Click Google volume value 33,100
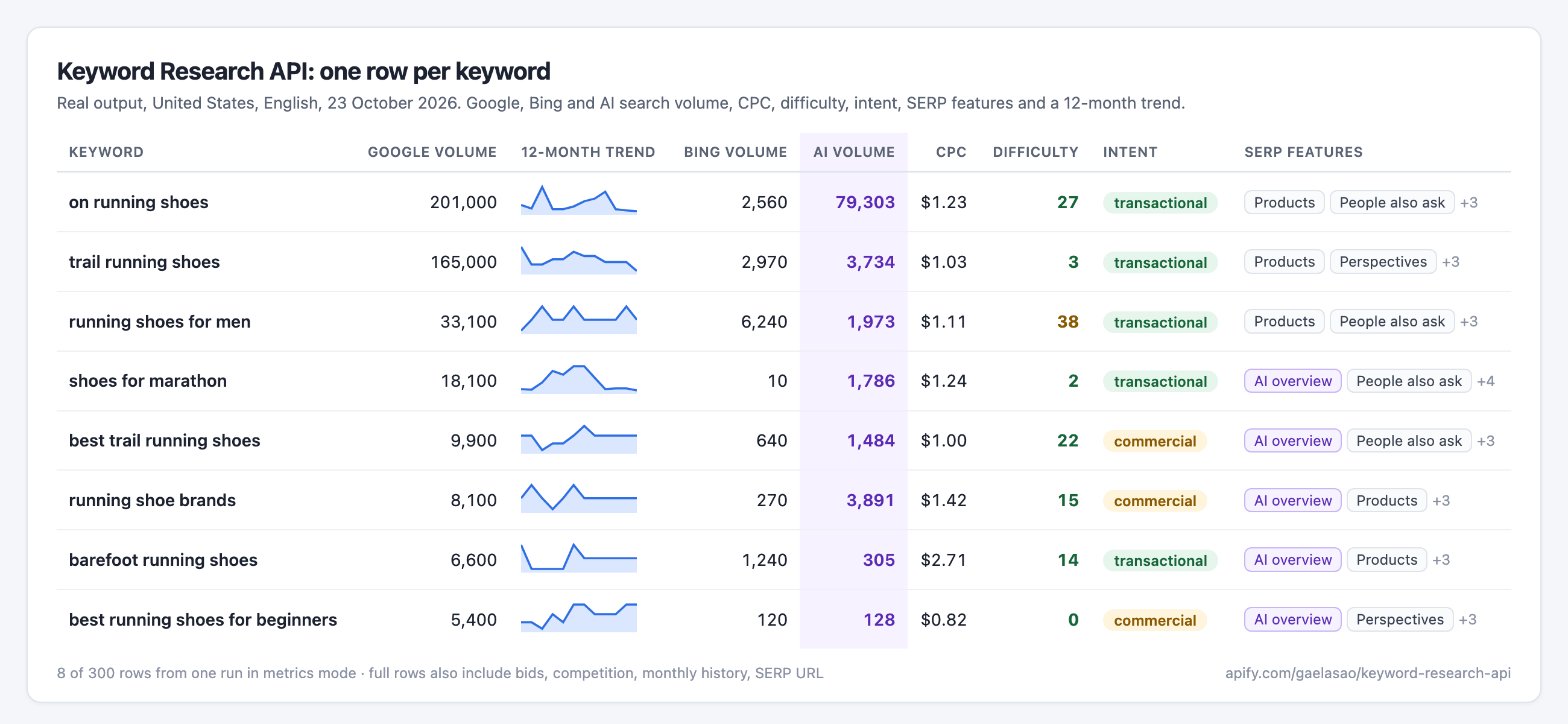Viewport: 1568px width, 724px height. (468, 322)
